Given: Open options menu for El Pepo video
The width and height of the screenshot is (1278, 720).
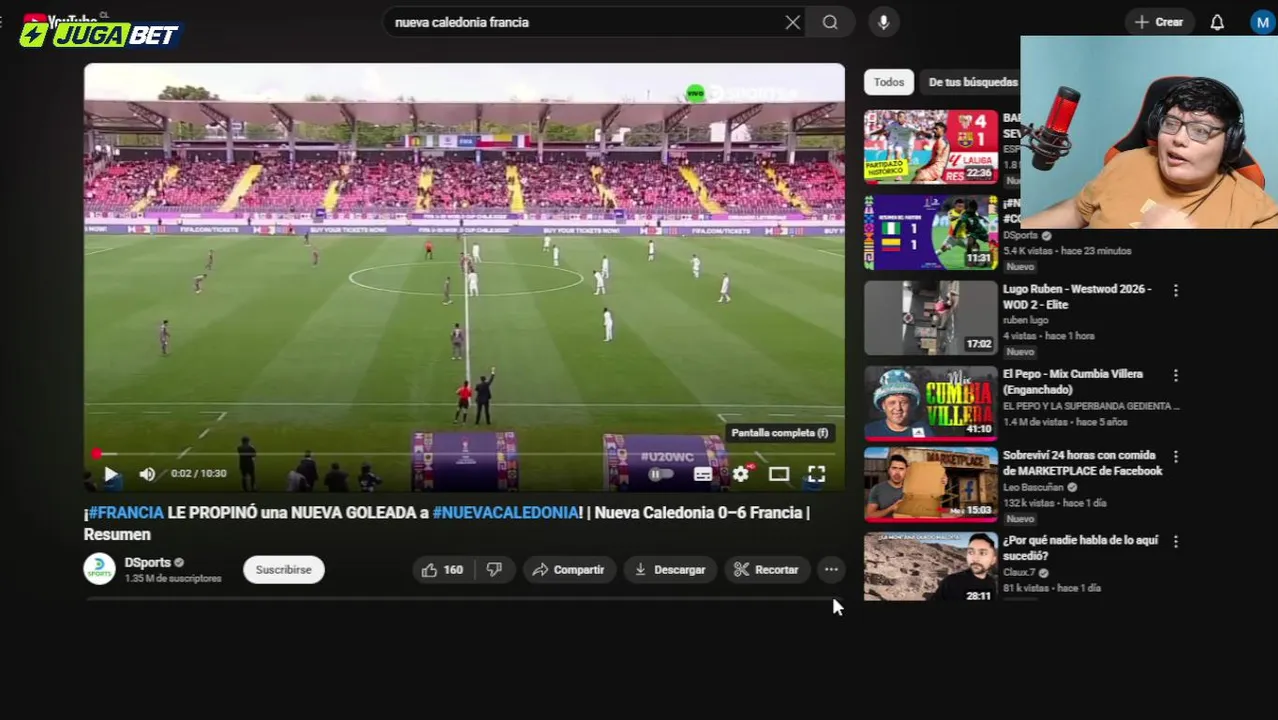Looking at the screenshot, I should coord(1176,375).
